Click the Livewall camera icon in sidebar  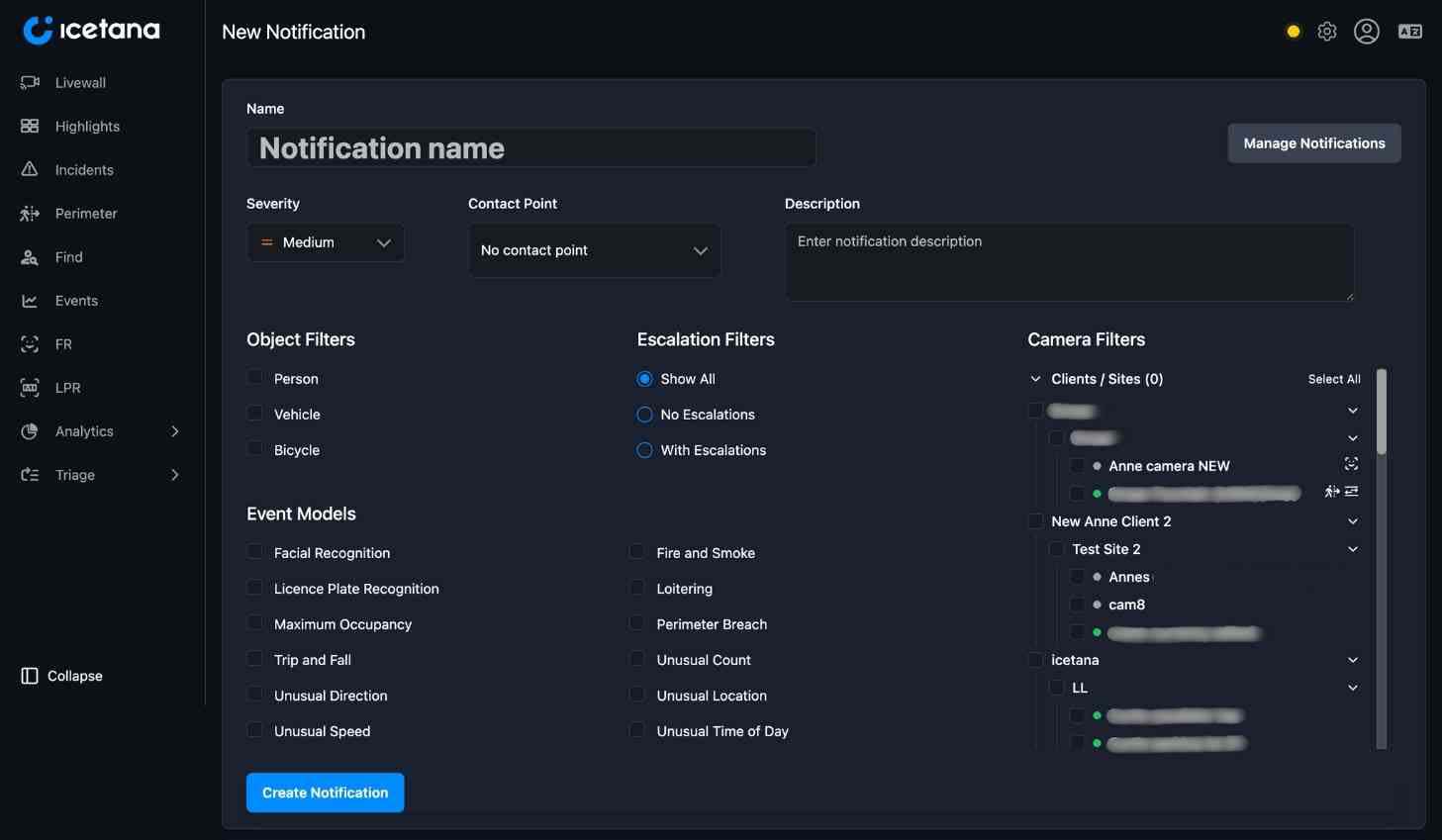coord(30,83)
